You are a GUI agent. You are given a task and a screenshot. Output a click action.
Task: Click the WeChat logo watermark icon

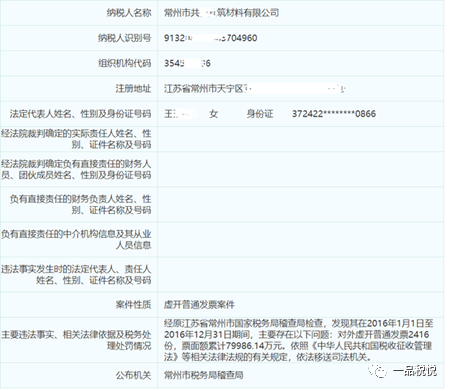click(378, 370)
